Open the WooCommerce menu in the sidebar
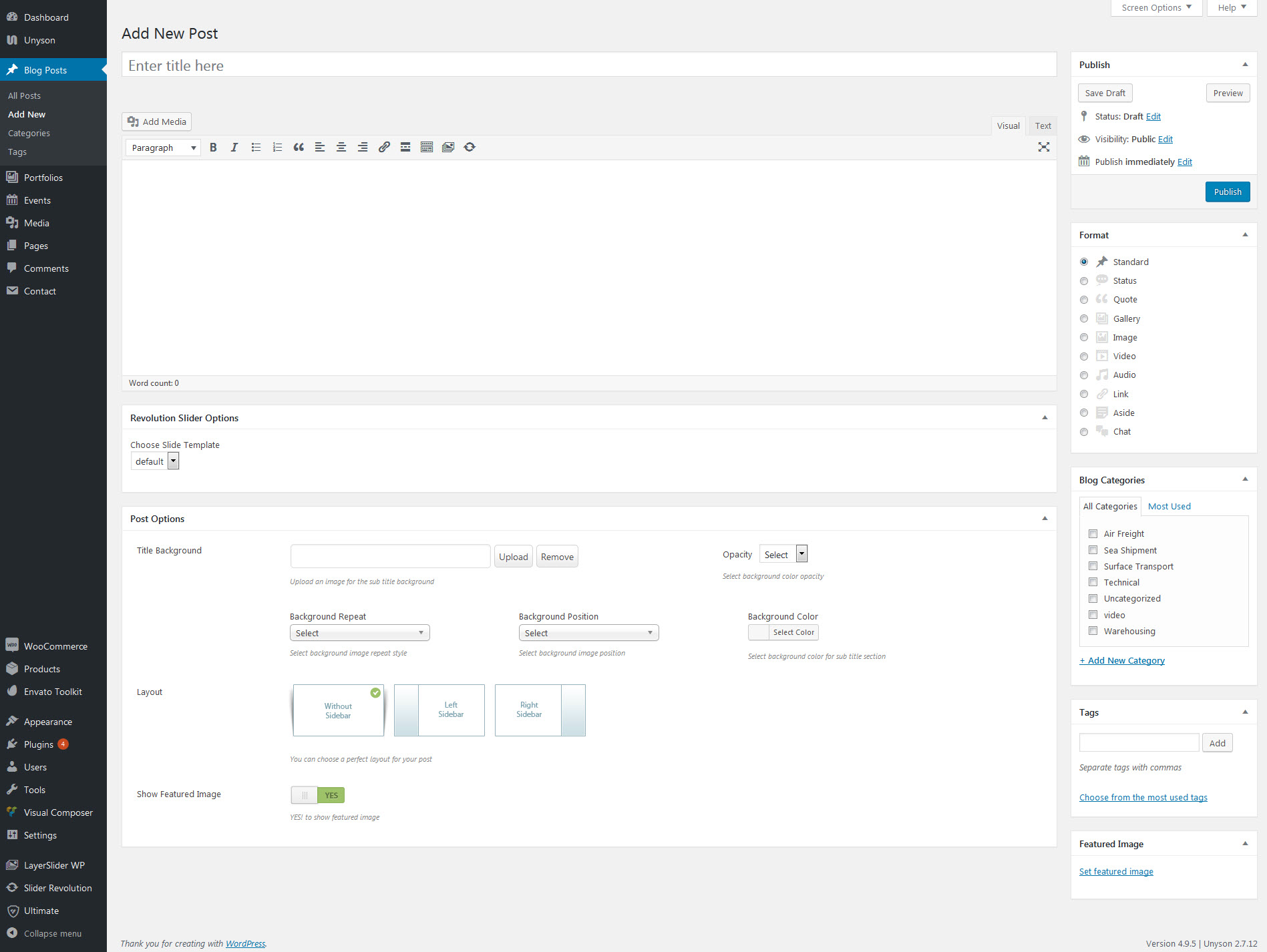Image resolution: width=1267 pixels, height=952 pixels. point(55,646)
